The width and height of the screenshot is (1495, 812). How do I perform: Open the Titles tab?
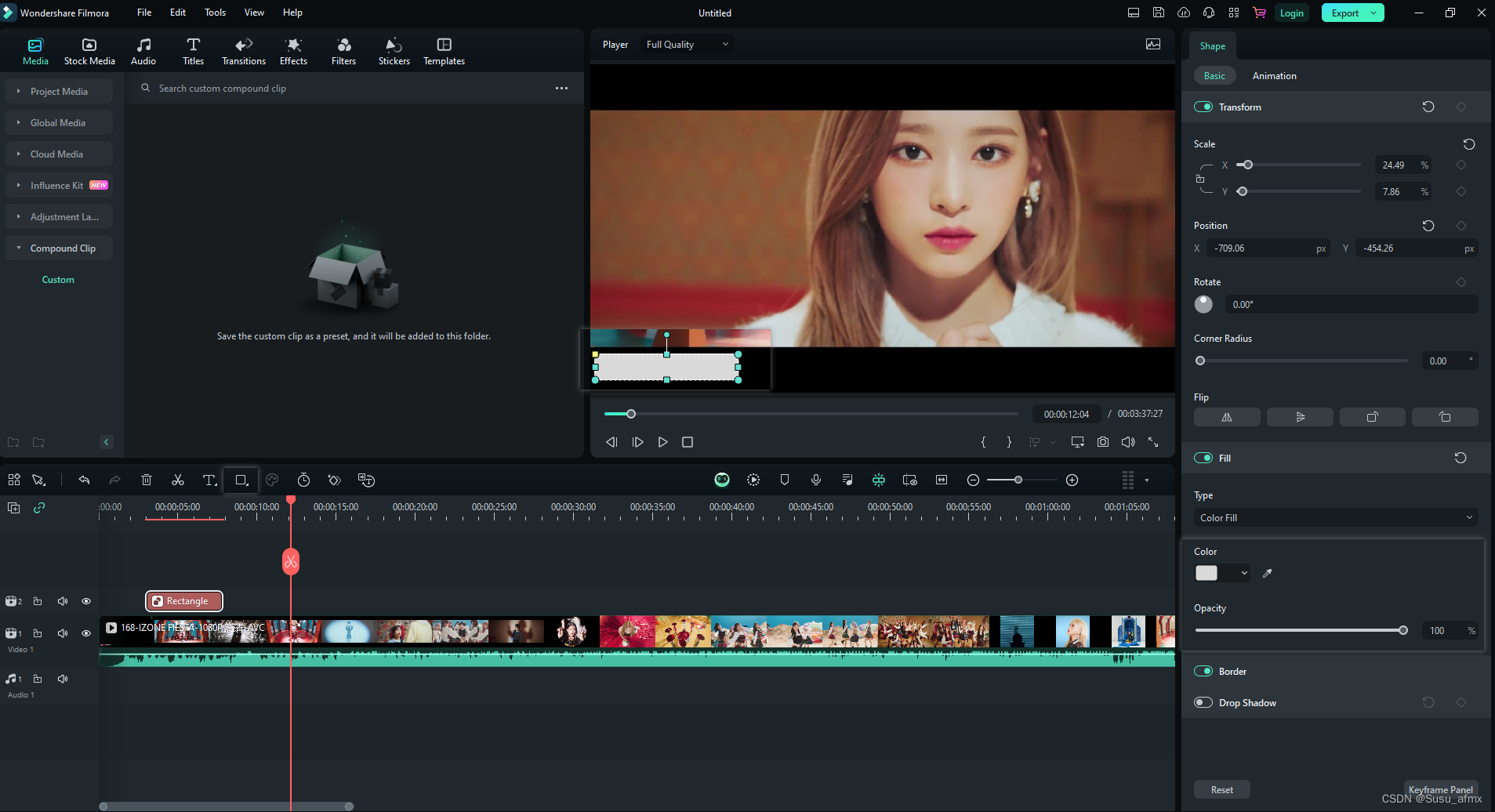(193, 51)
